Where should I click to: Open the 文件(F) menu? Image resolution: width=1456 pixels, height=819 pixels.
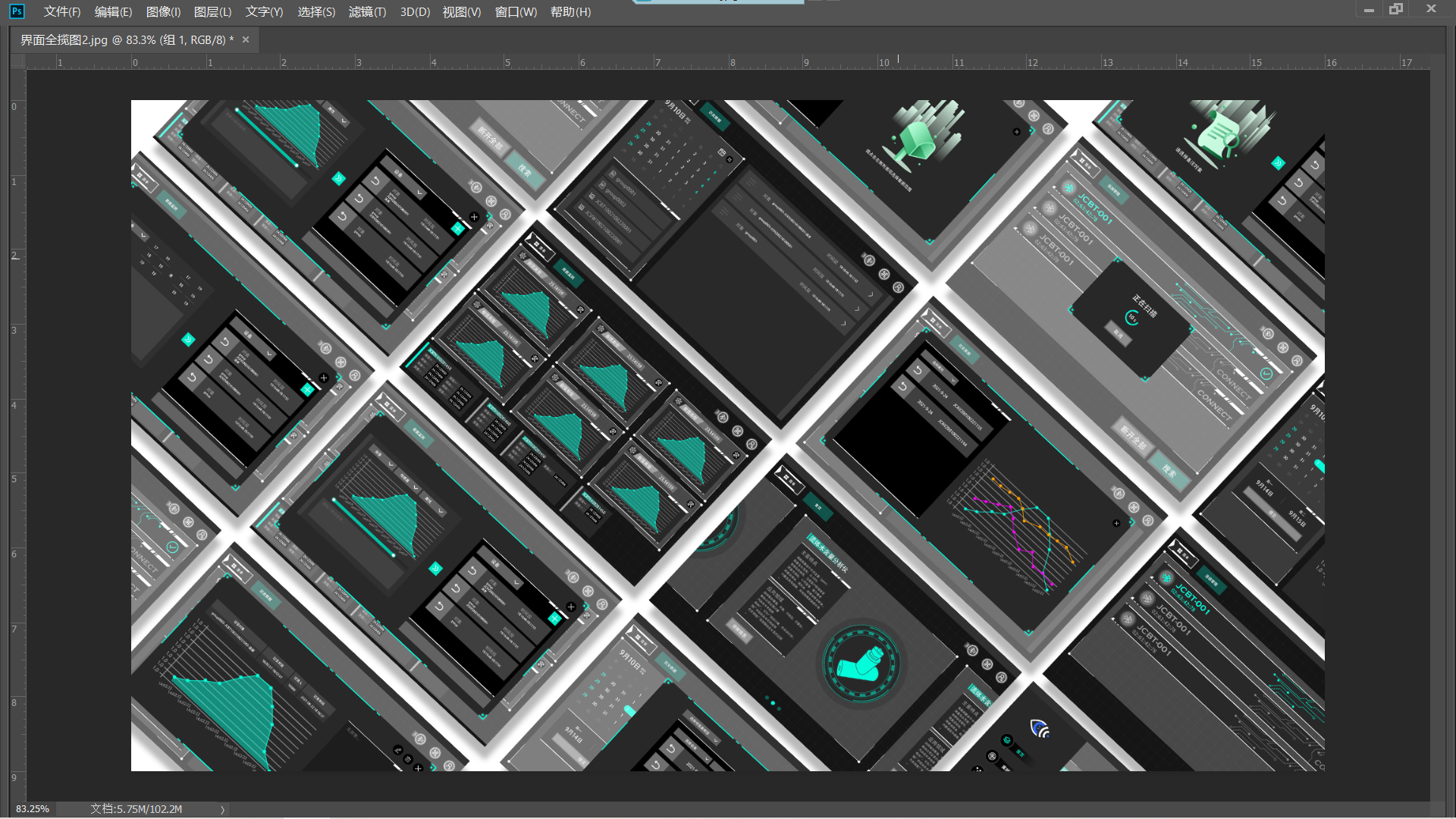(62, 12)
